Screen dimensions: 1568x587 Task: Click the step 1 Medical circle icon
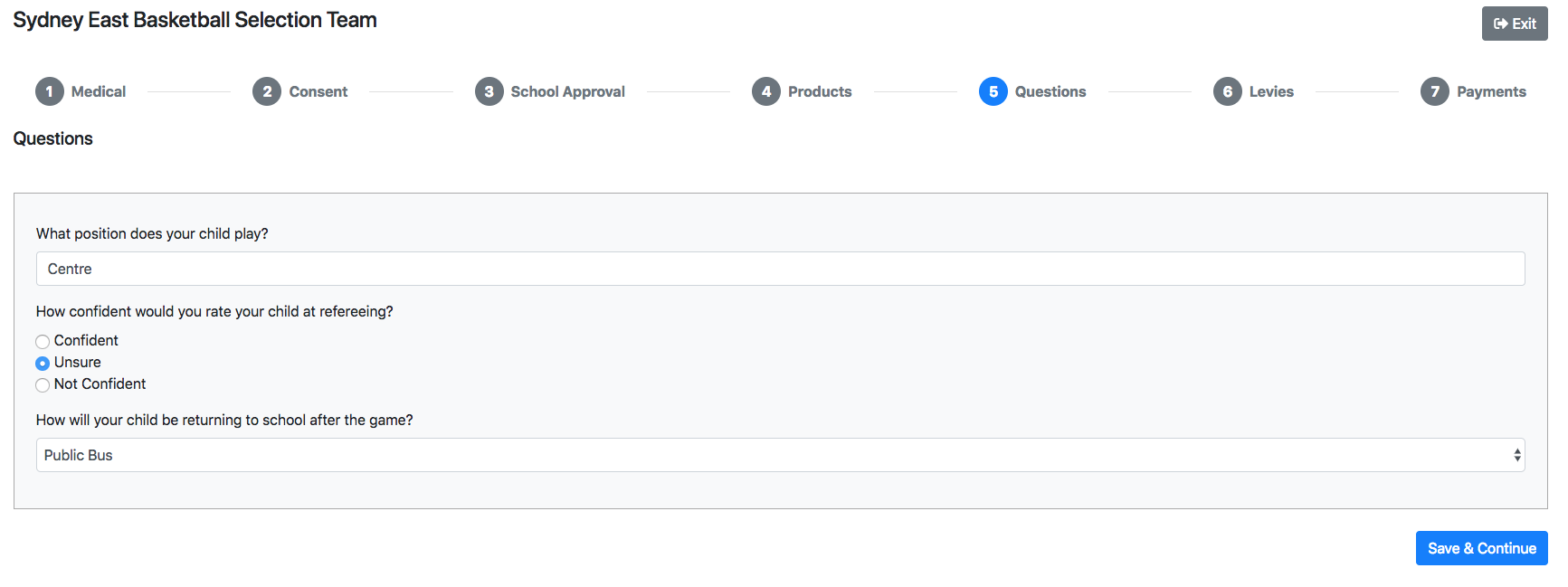pyautogui.click(x=50, y=91)
